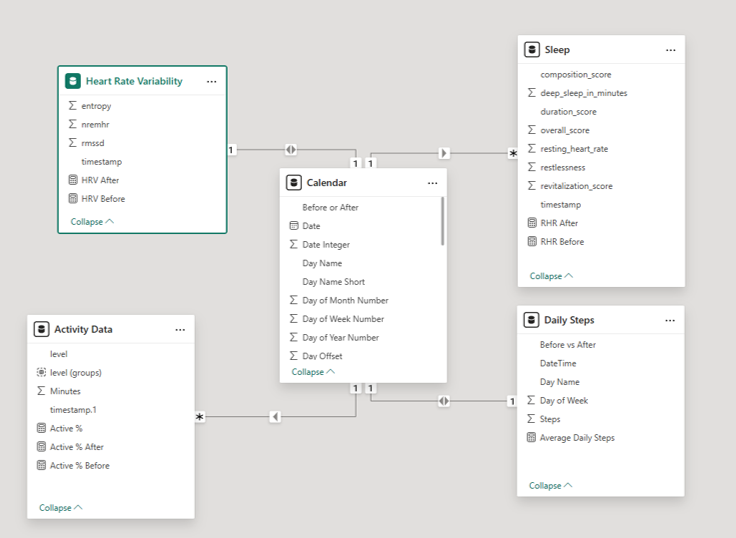Screen dimensions: 736x538
Task: Click the sigma icon next to overall_score
Action: coord(531,130)
